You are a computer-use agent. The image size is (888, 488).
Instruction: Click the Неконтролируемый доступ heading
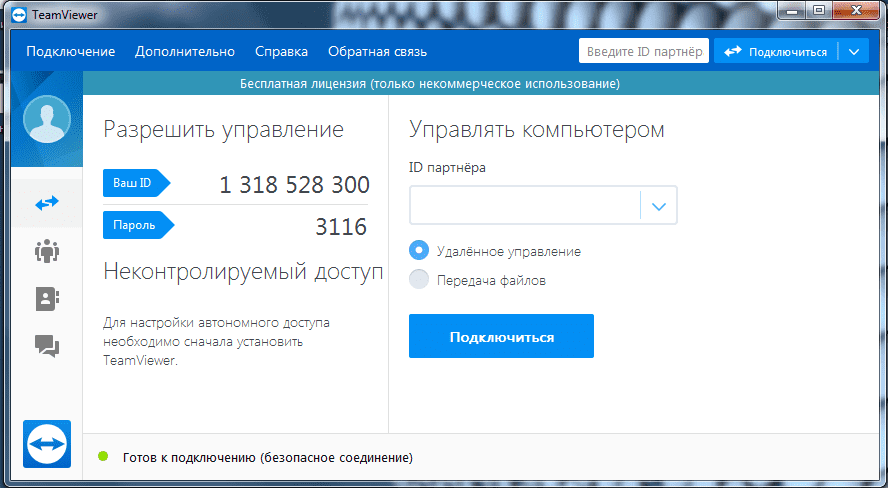click(243, 272)
